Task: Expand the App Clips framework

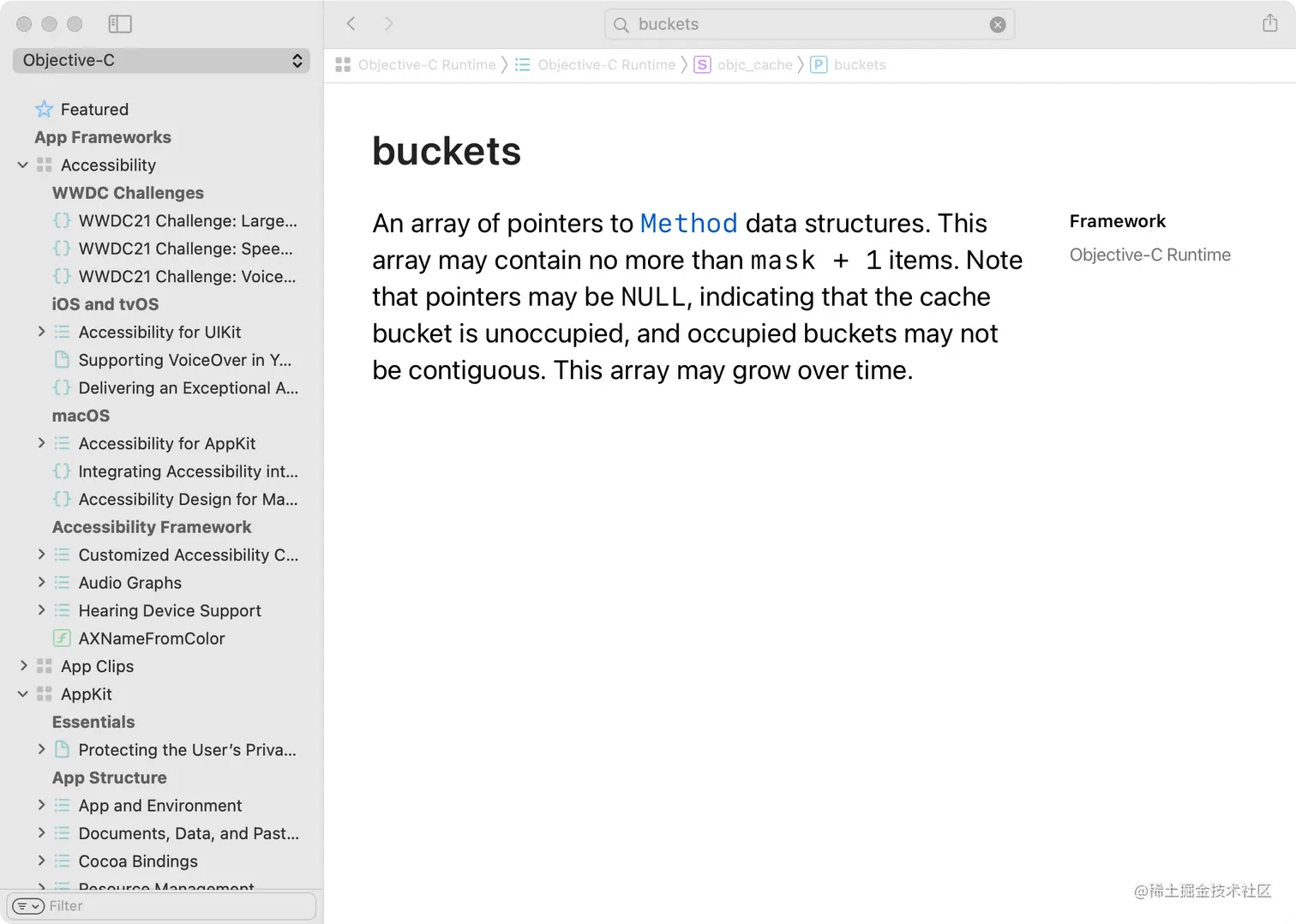Action: [23, 666]
